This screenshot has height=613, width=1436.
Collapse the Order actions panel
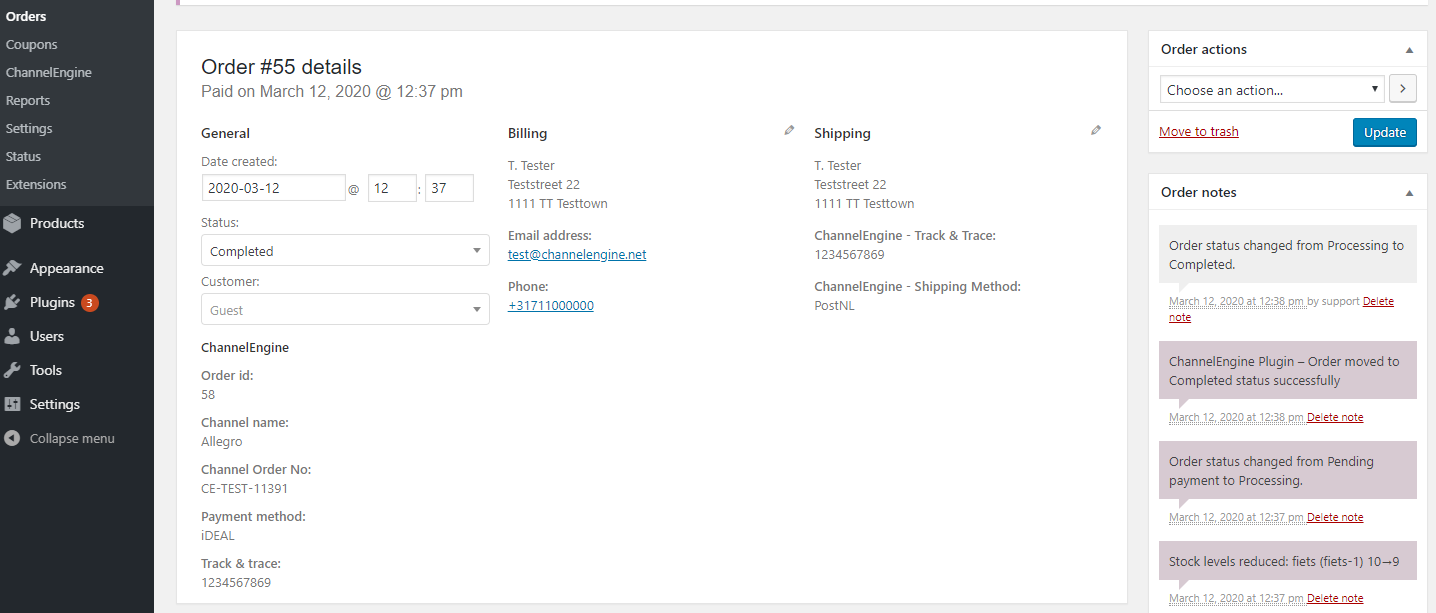tap(1409, 50)
